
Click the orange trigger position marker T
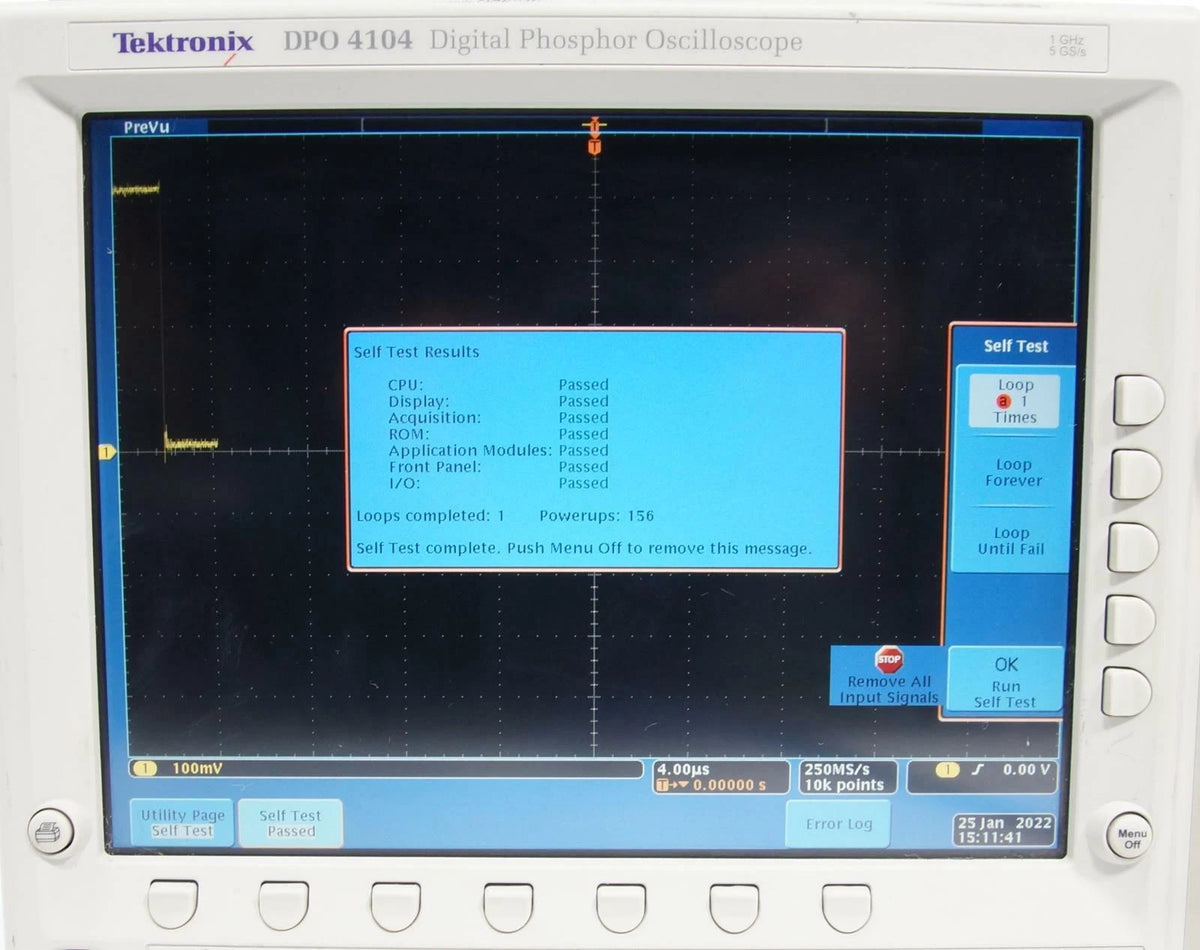(x=594, y=148)
